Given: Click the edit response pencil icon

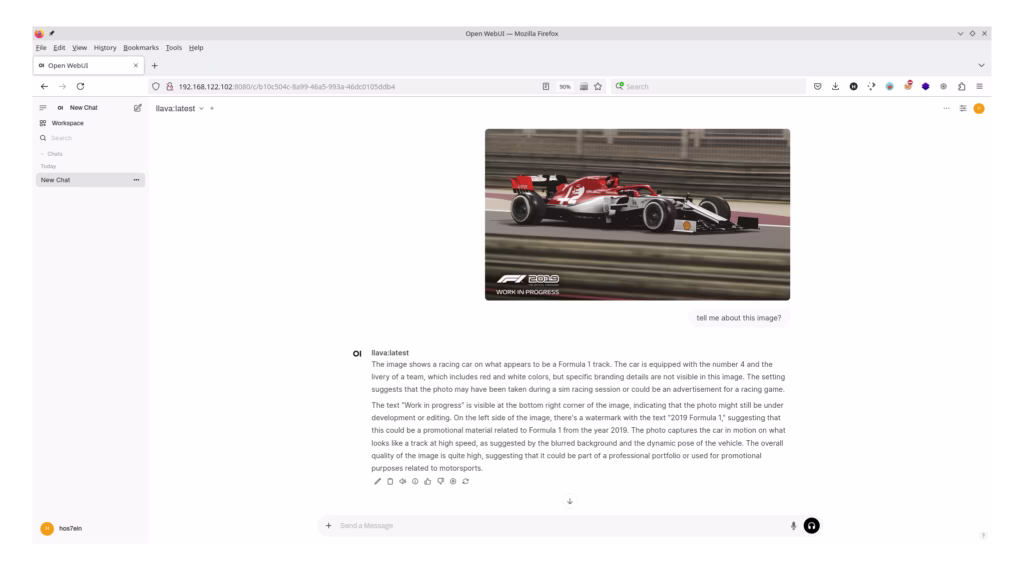Looking at the screenshot, I should click(377, 481).
